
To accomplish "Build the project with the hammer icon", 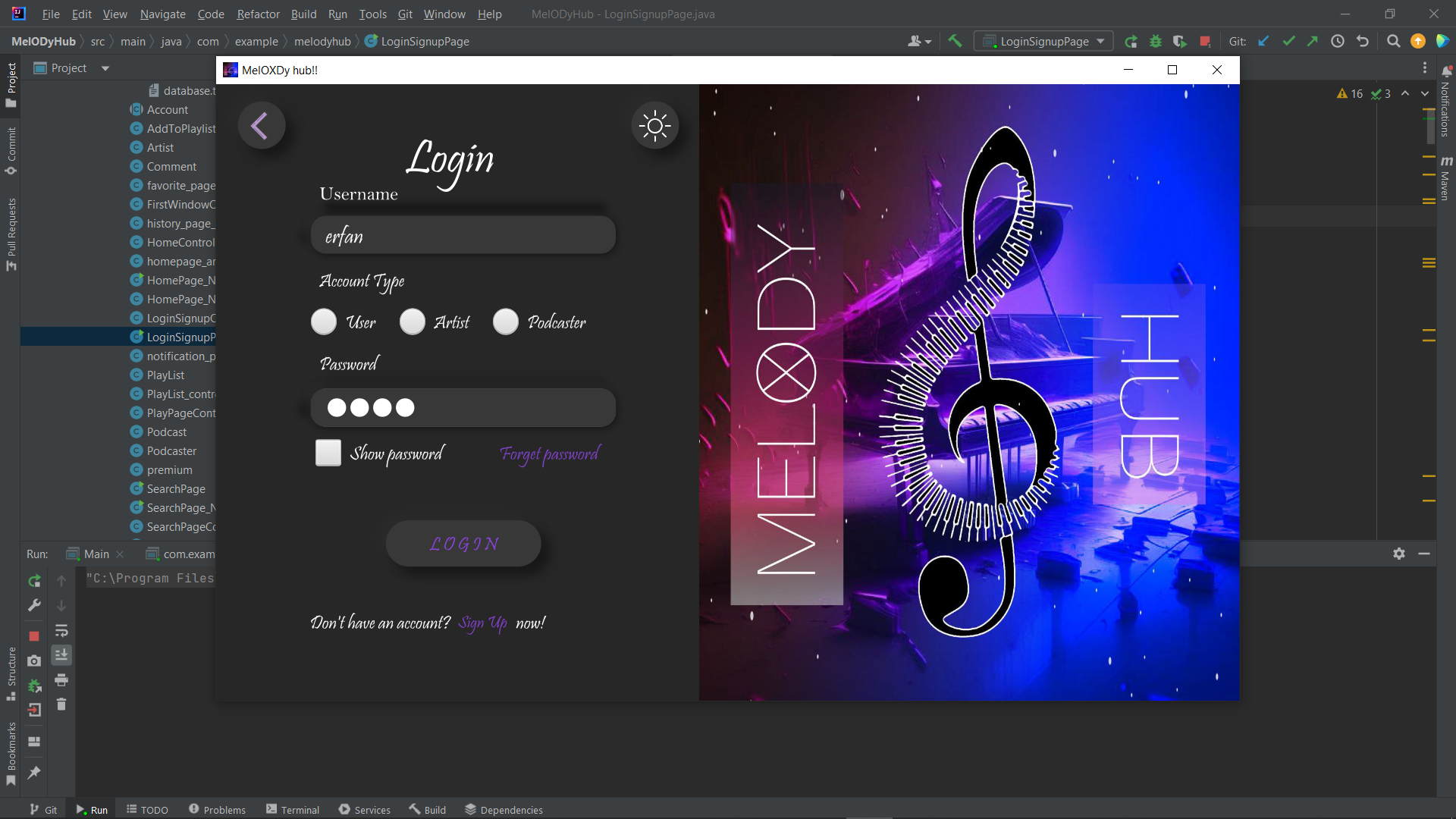I will [x=954, y=41].
